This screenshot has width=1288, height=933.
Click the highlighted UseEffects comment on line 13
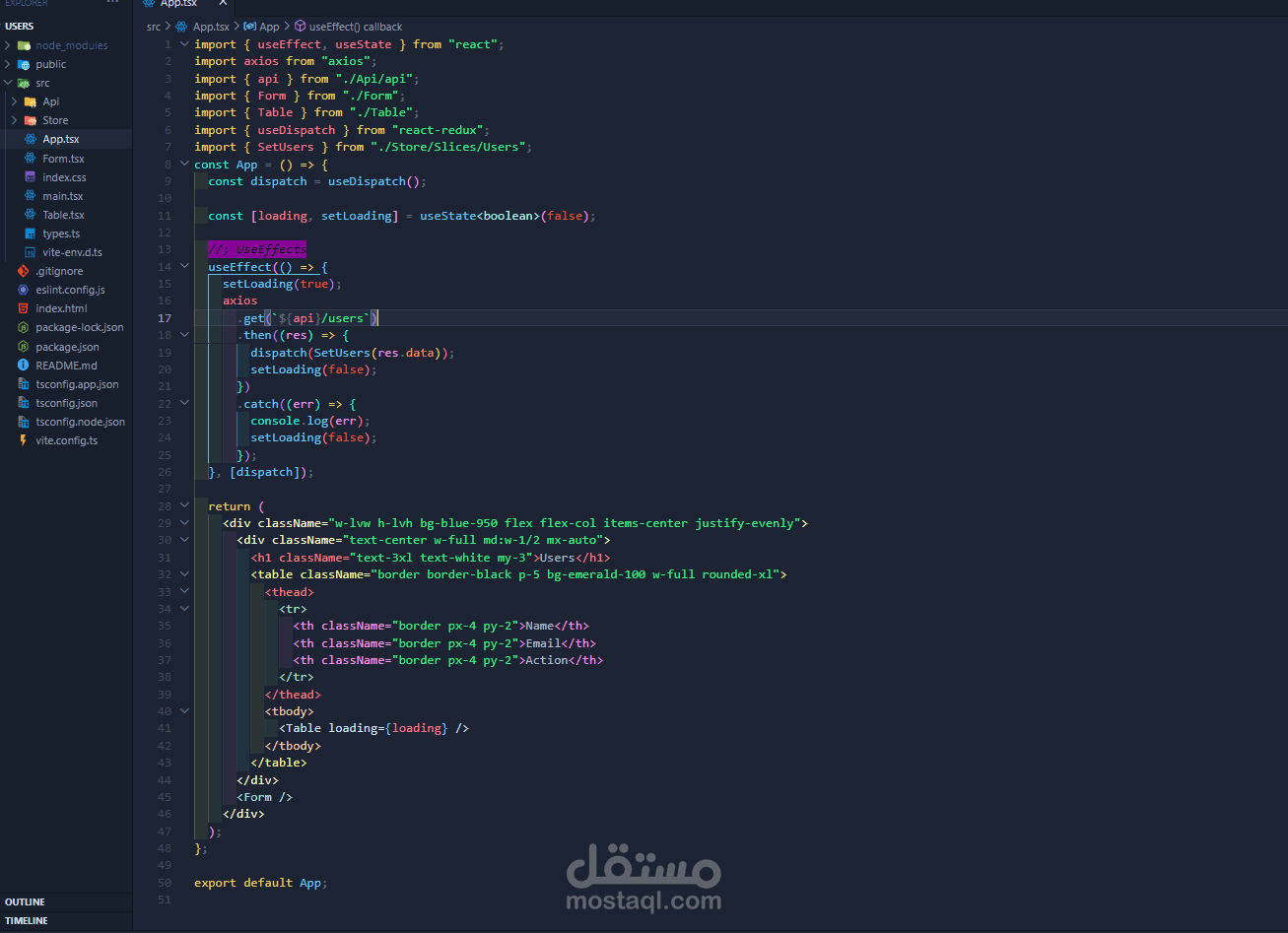point(257,249)
